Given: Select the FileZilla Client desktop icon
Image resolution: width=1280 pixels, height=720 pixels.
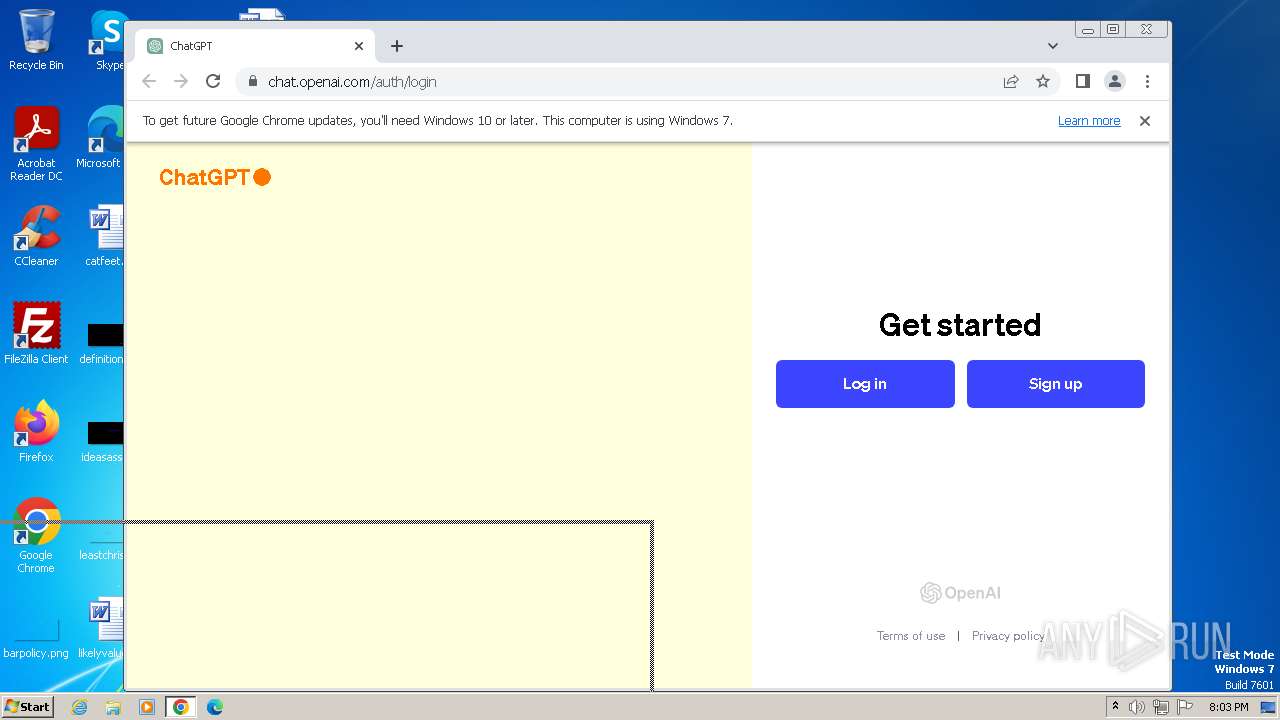Looking at the screenshot, I should tap(36, 333).
